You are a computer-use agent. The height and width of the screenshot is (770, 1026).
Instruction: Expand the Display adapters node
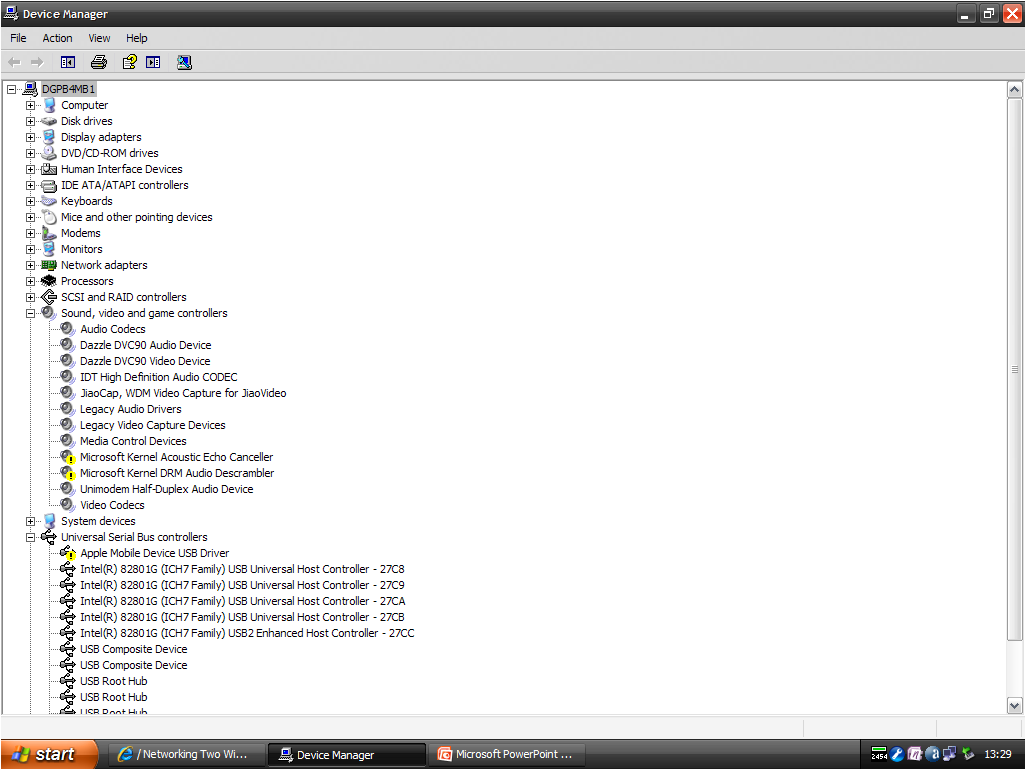[30, 137]
